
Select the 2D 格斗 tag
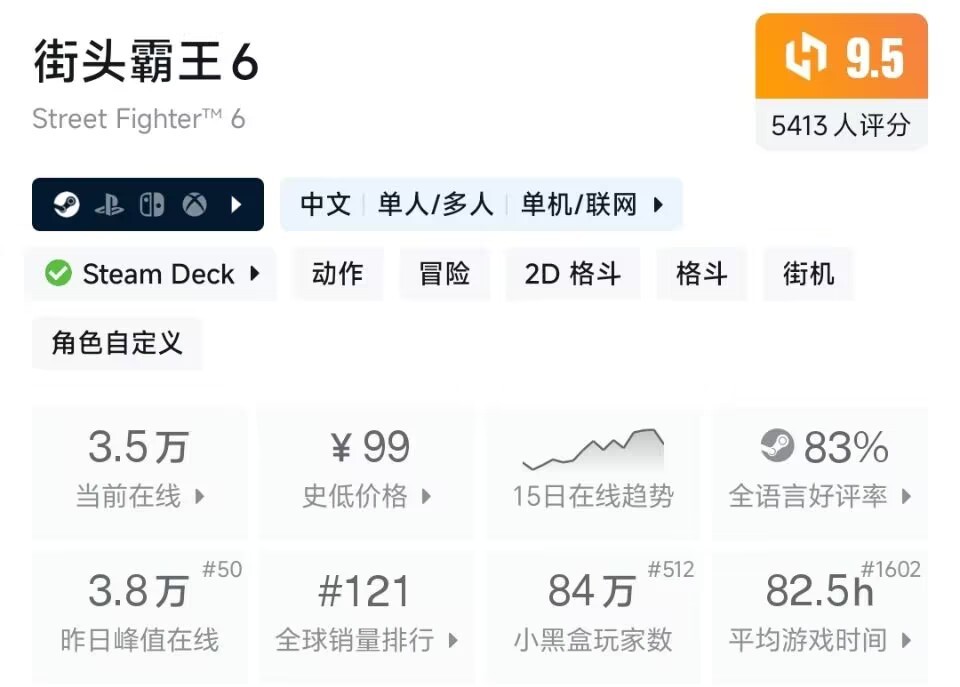[x=572, y=274]
